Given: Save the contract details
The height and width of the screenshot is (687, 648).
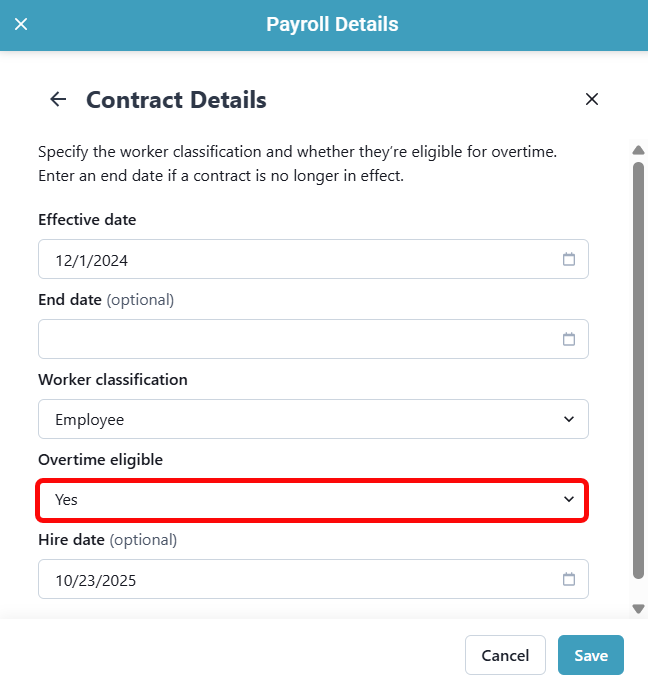Looking at the screenshot, I should 590,655.
